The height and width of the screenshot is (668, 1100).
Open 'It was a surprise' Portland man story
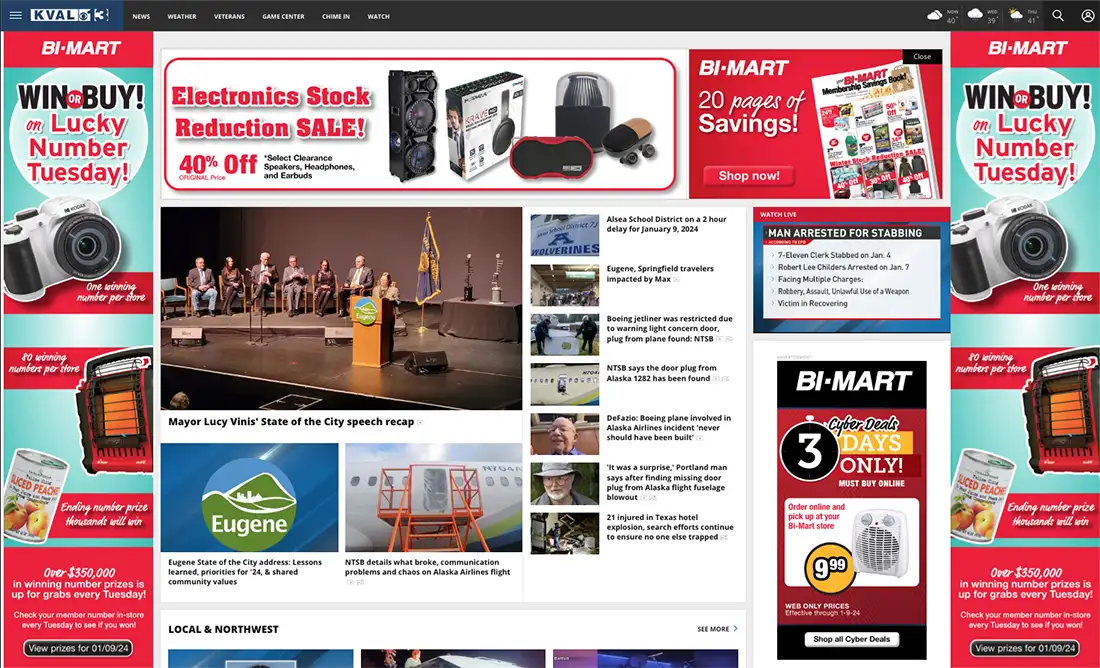[666, 482]
